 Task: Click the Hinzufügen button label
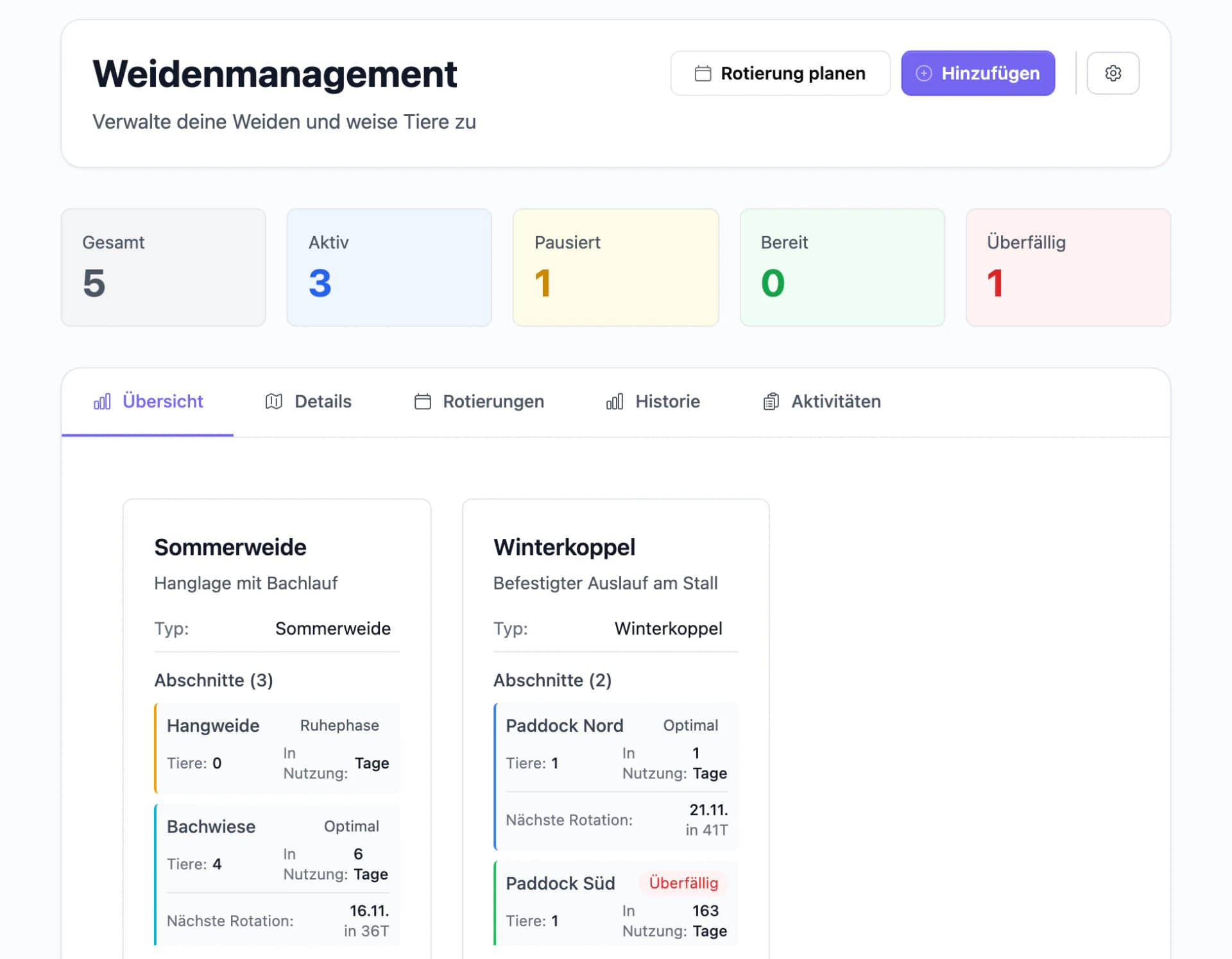[x=991, y=73]
